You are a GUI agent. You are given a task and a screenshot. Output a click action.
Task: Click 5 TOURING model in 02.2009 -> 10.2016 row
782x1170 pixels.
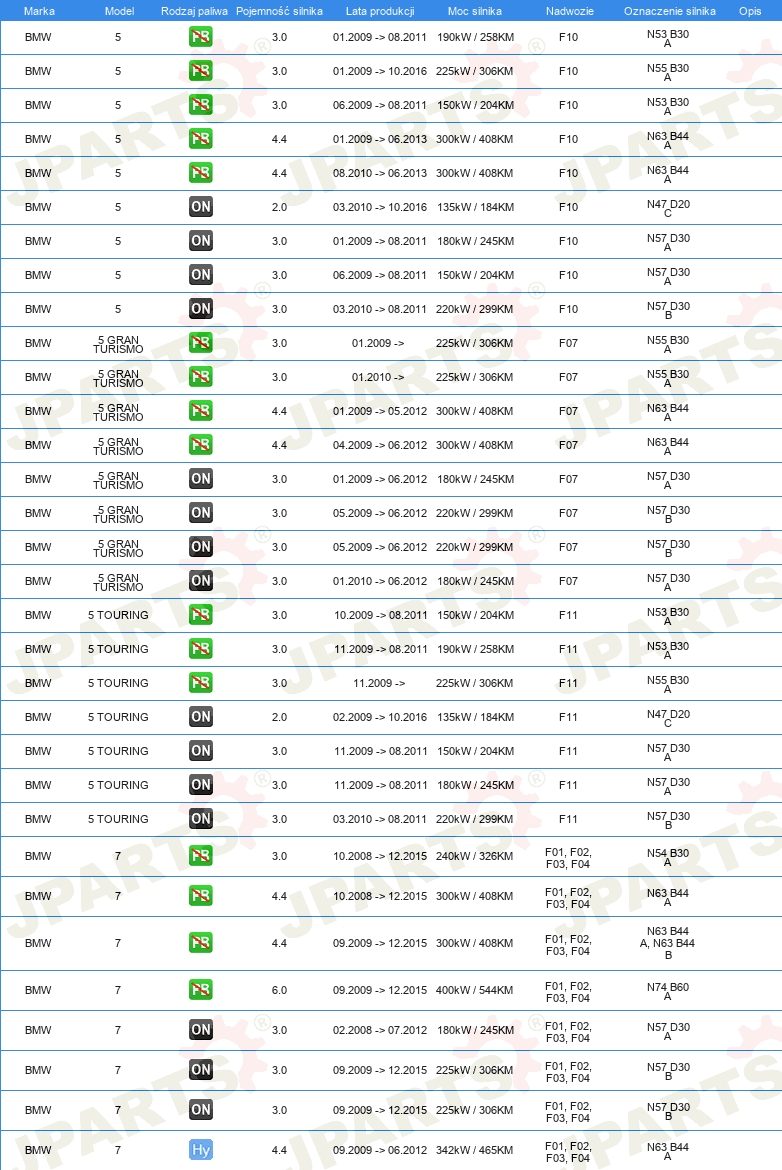tap(118, 717)
